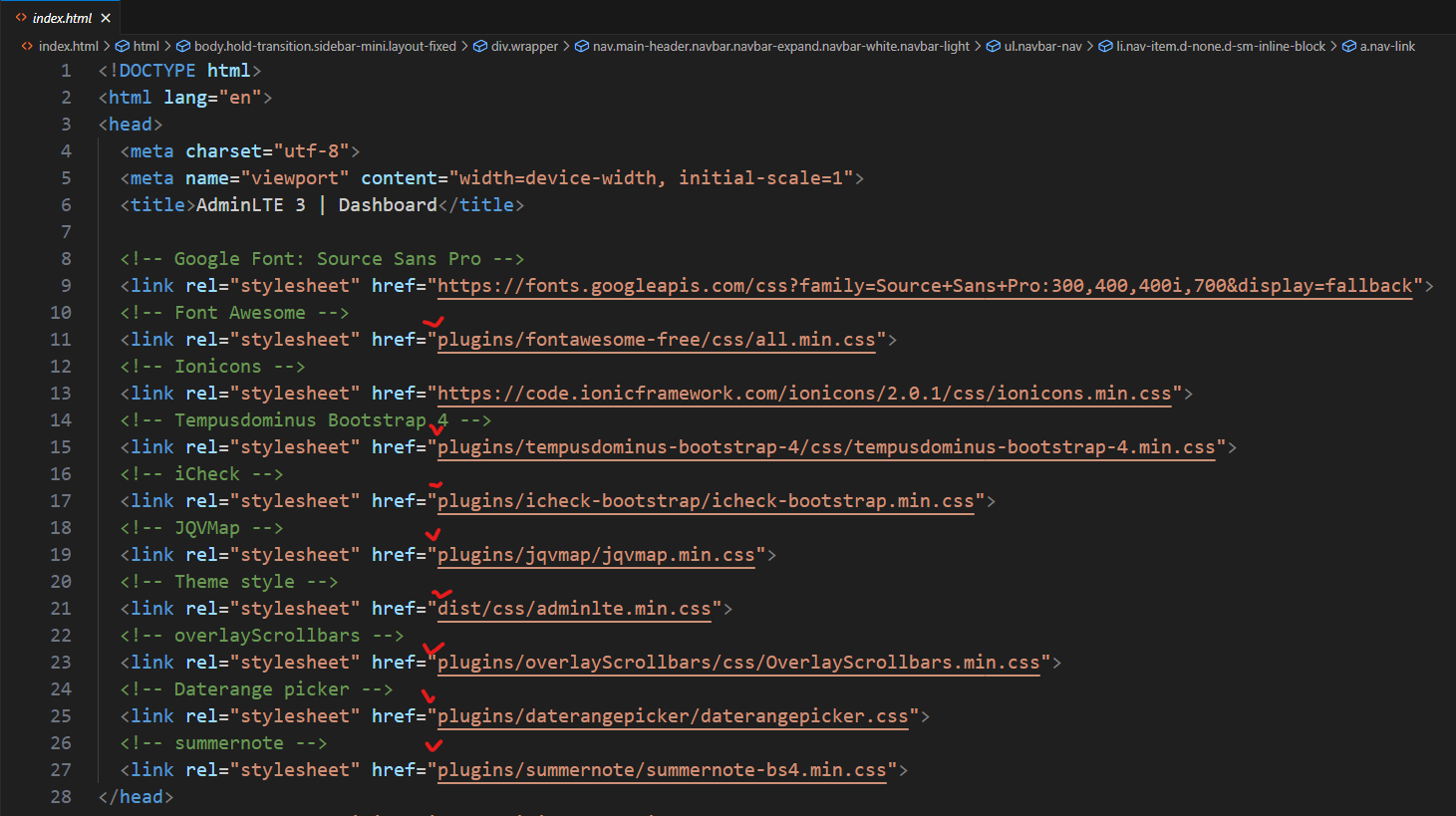The width and height of the screenshot is (1456, 816).
Task: Click the title text AdminLTE 3 | Dashboard
Action: pyautogui.click(x=317, y=205)
